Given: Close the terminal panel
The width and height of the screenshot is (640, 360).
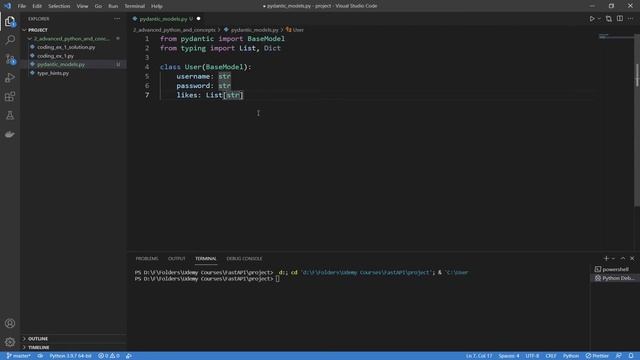Looking at the screenshot, I should (x=632, y=258).
